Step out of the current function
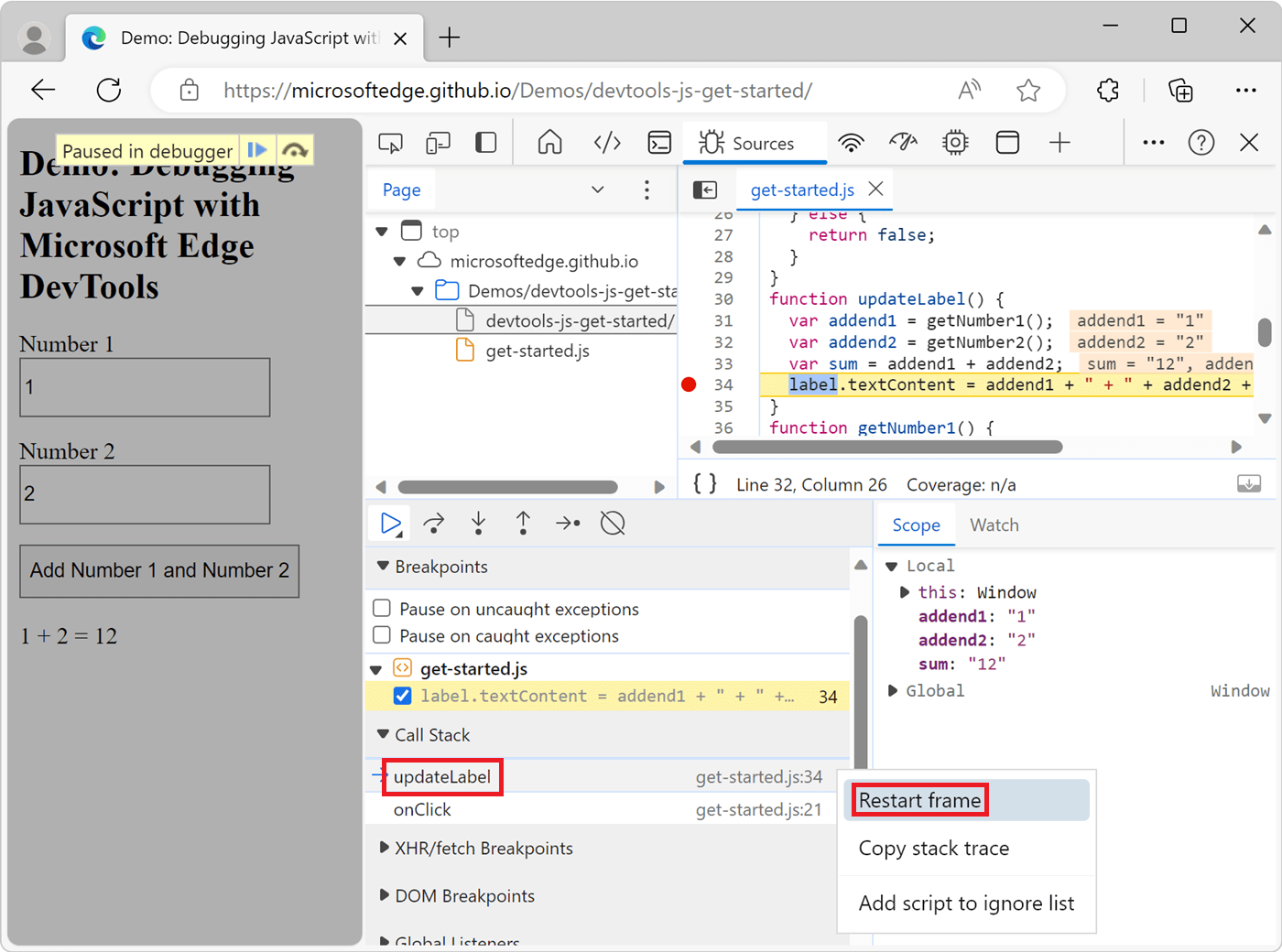Image resolution: width=1282 pixels, height=952 pixels. tap(523, 523)
